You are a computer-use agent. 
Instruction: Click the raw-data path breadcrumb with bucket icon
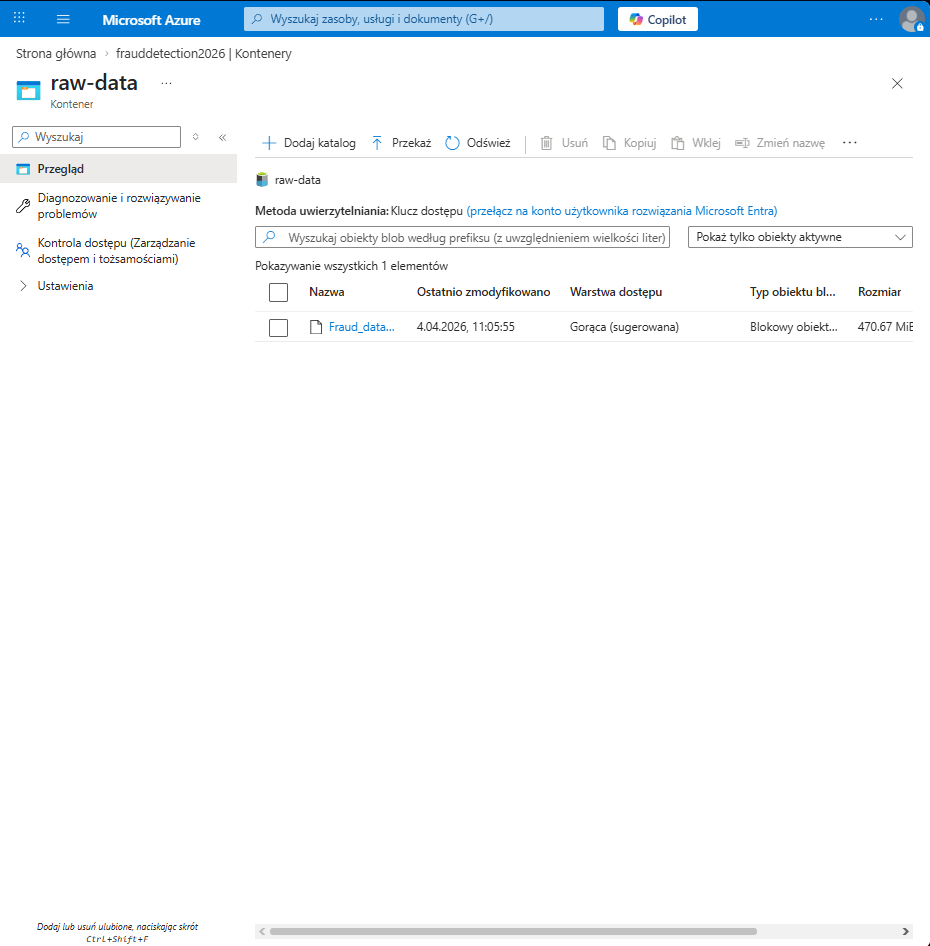[288, 180]
